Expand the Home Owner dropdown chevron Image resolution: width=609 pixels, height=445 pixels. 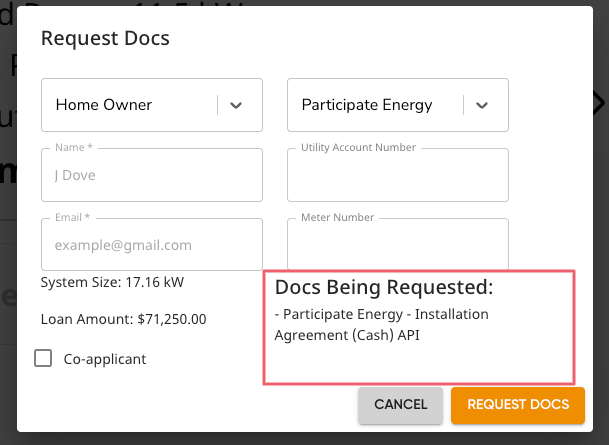[237, 105]
